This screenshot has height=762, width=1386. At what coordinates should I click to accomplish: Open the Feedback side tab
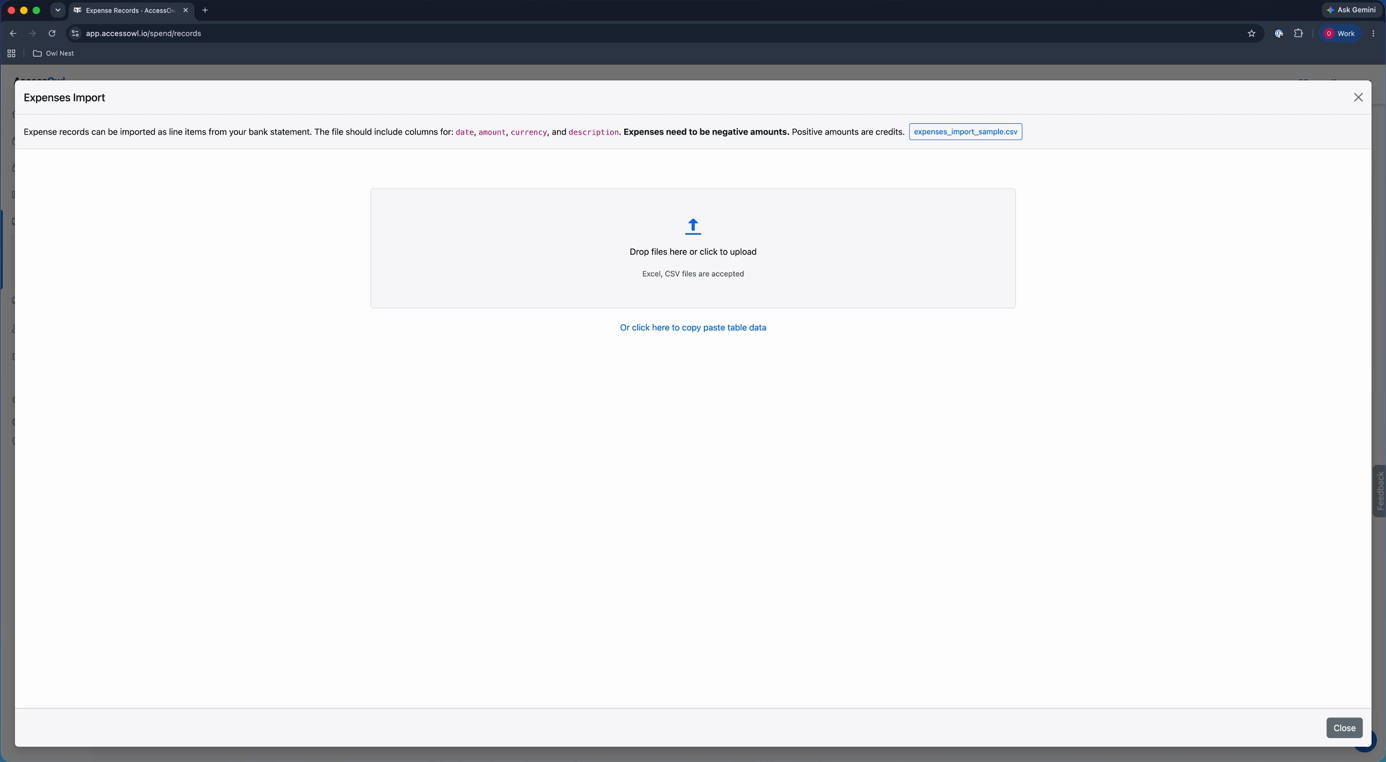[x=1380, y=491]
